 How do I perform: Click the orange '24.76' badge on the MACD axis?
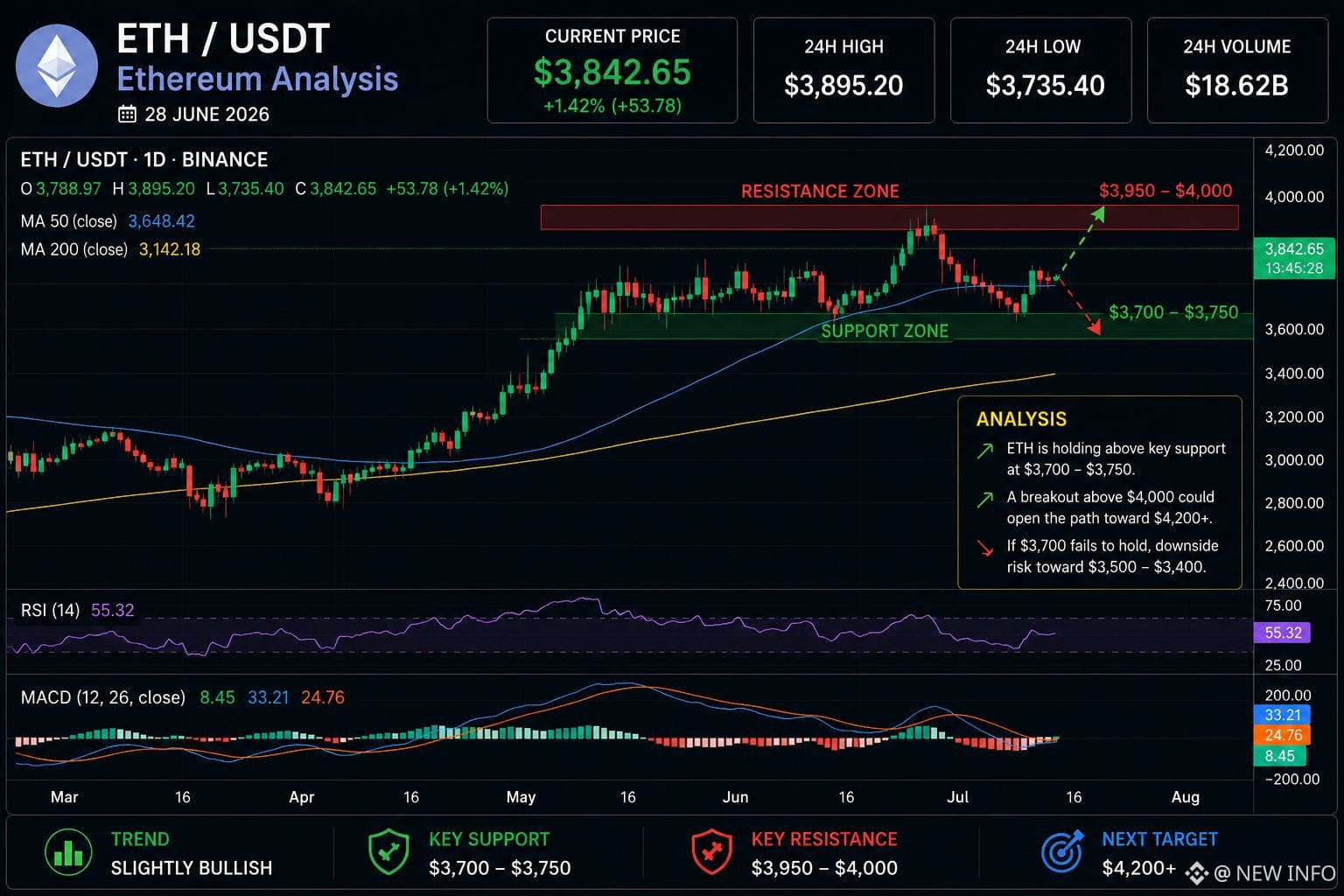point(1282,735)
